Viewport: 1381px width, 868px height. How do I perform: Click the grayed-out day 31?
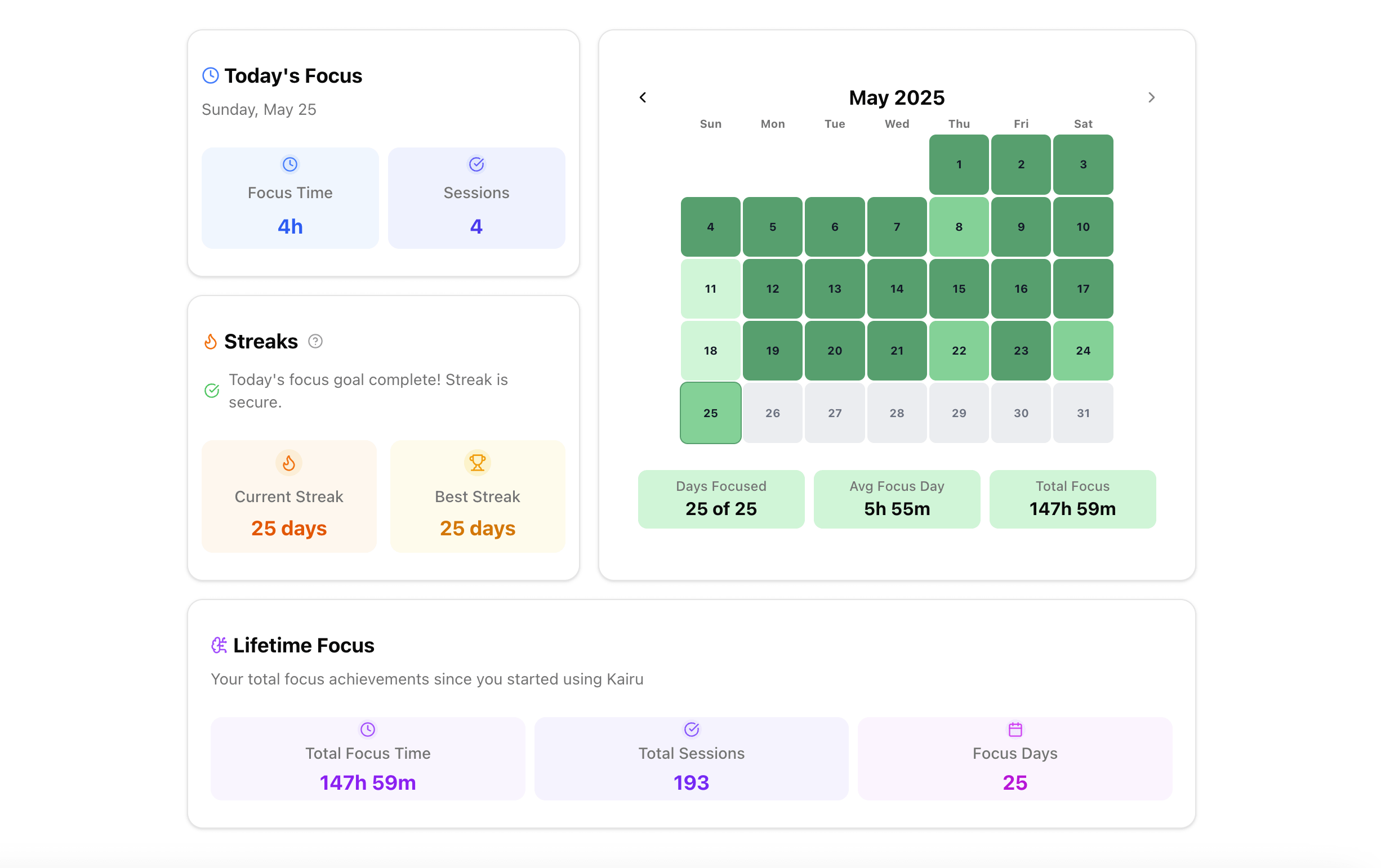[1082, 413]
